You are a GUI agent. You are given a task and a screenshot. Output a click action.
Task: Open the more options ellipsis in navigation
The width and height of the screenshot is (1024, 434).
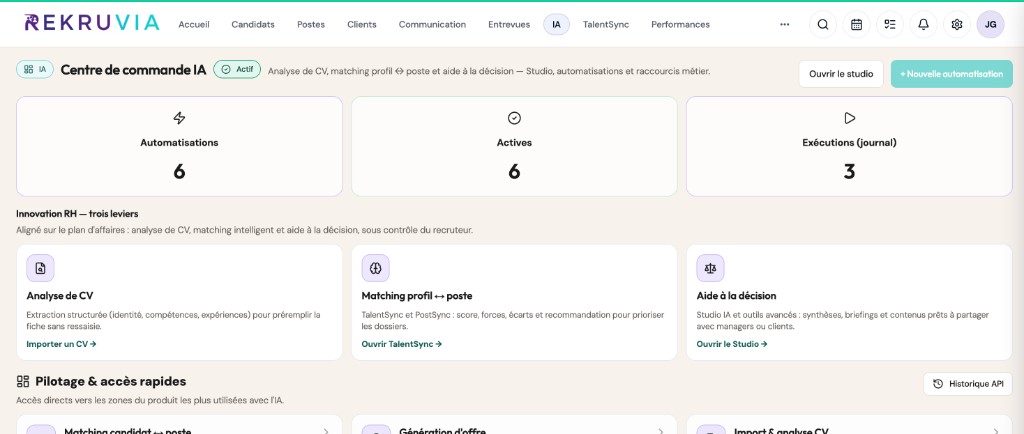pyautogui.click(x=784, y=25)
